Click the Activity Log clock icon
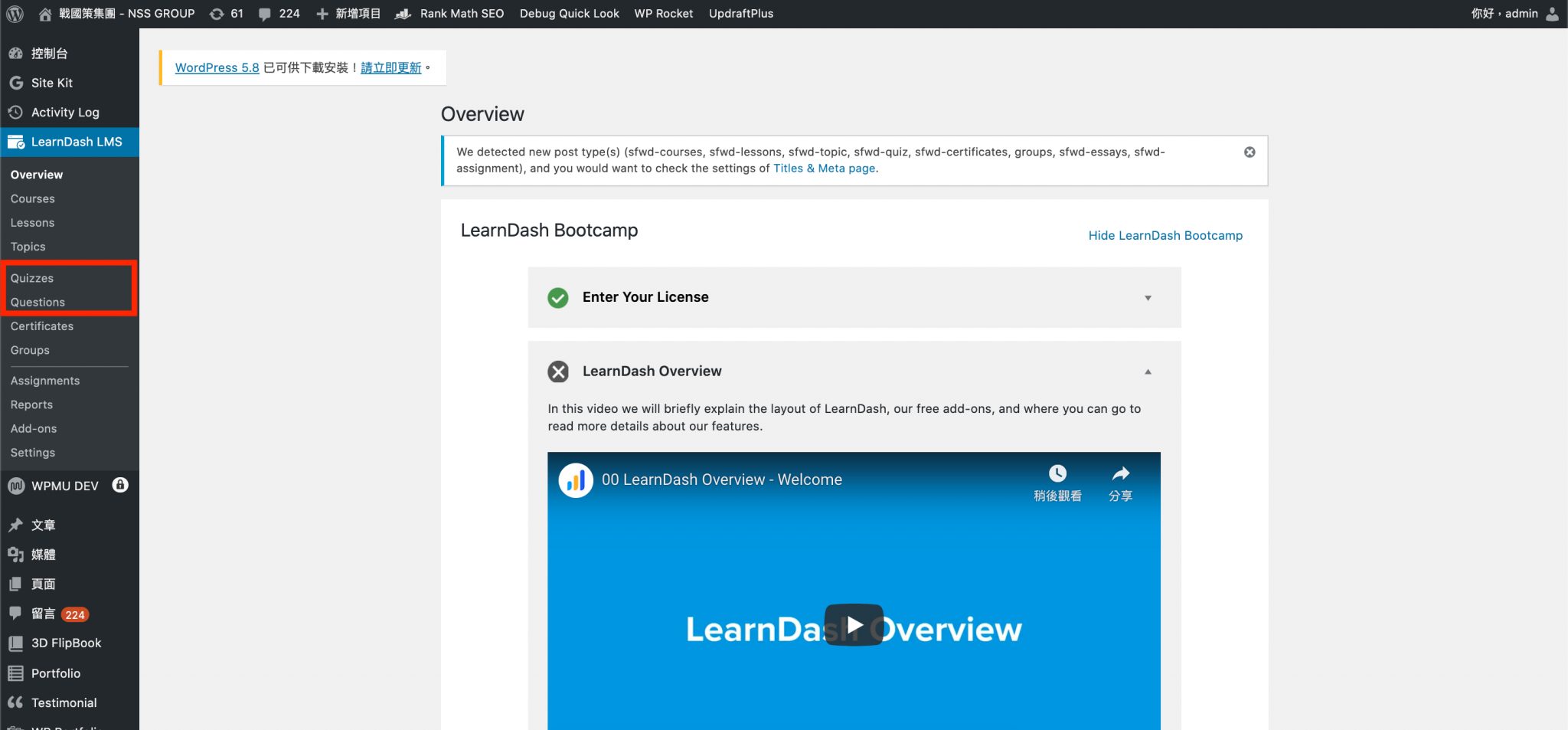 point(15,112)
